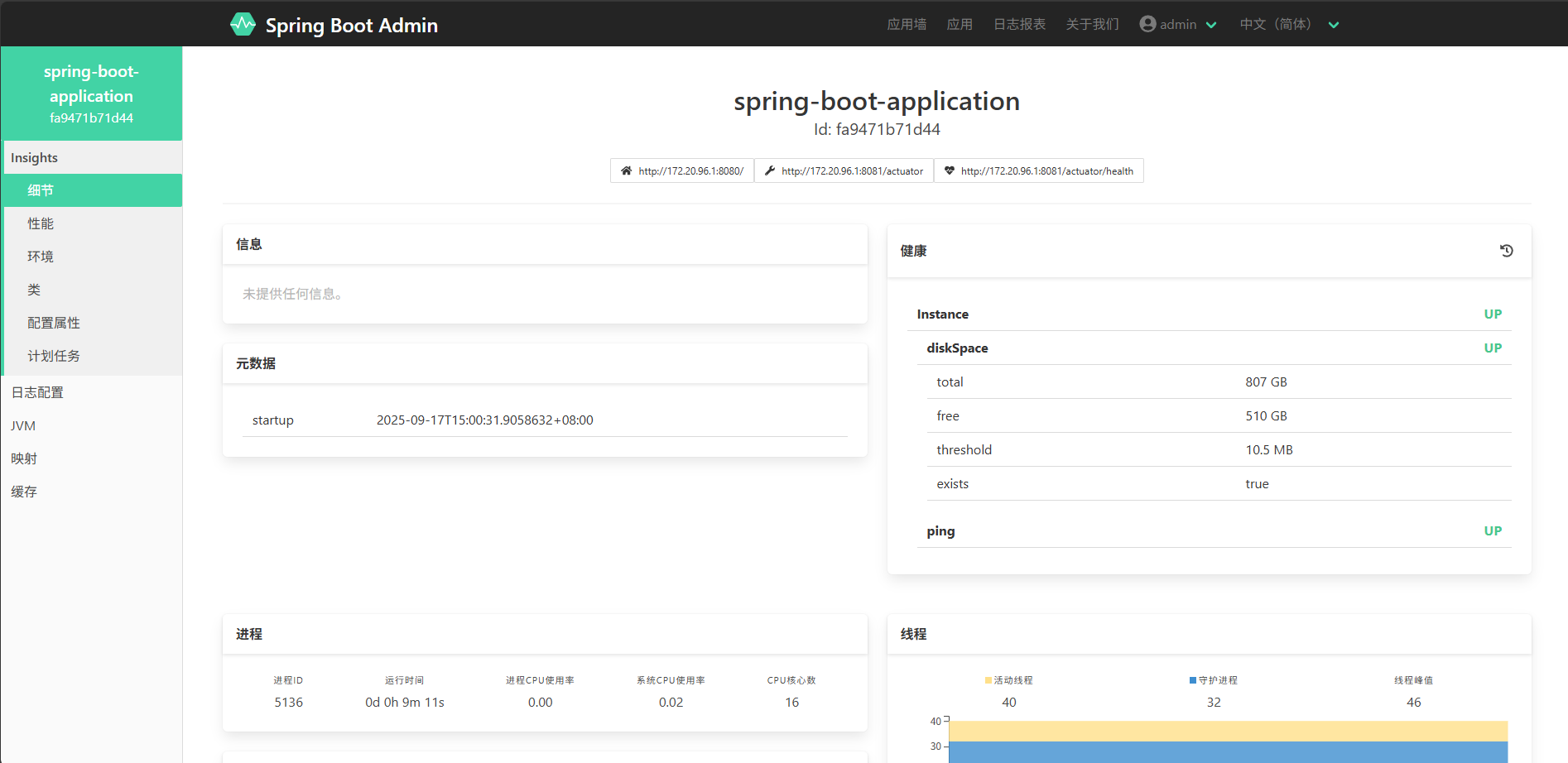Open the home URL house icon
Viewport: 1568px width, 763px height.
point(626,170)
